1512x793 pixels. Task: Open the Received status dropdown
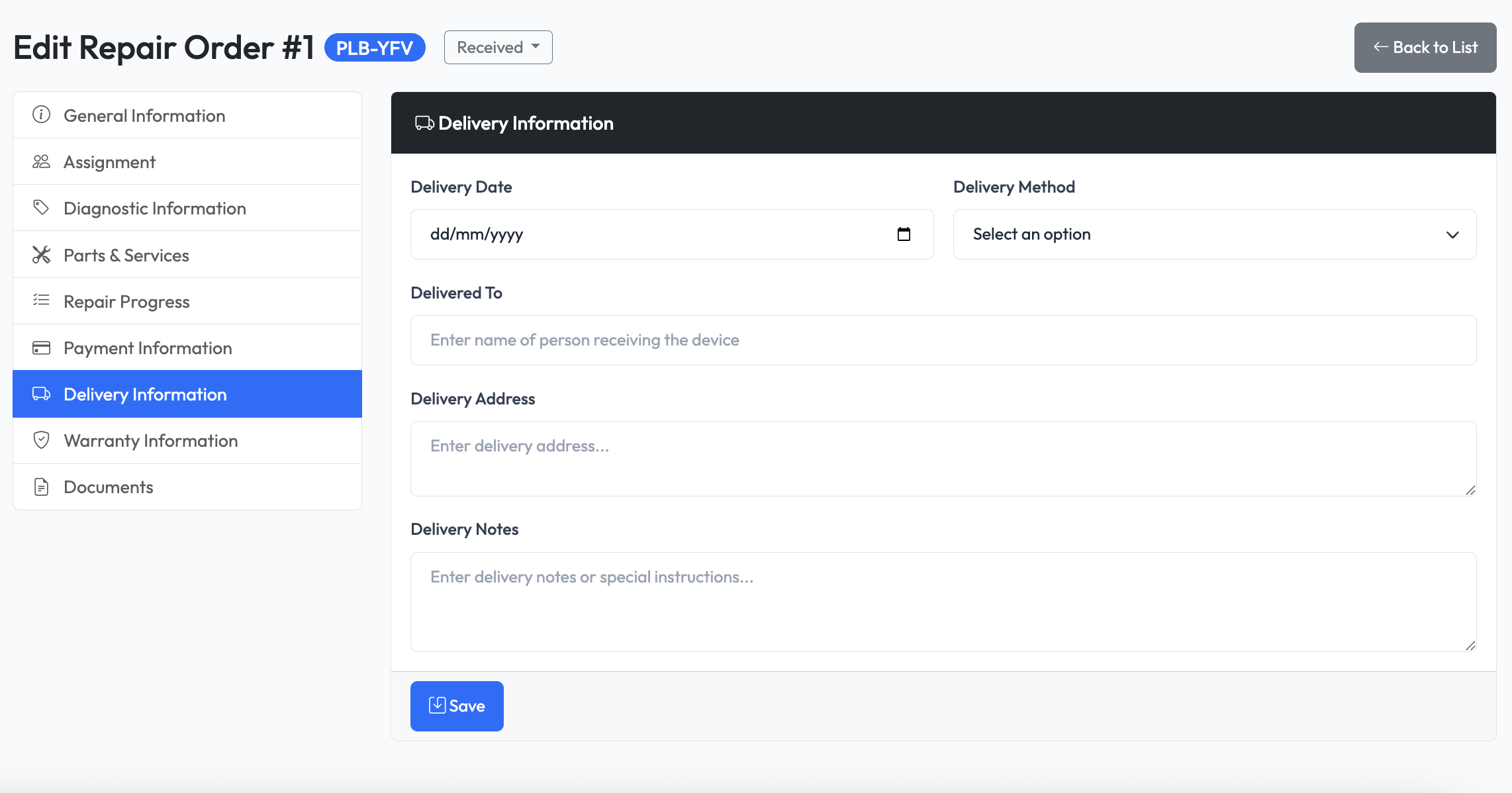point(498,47)
